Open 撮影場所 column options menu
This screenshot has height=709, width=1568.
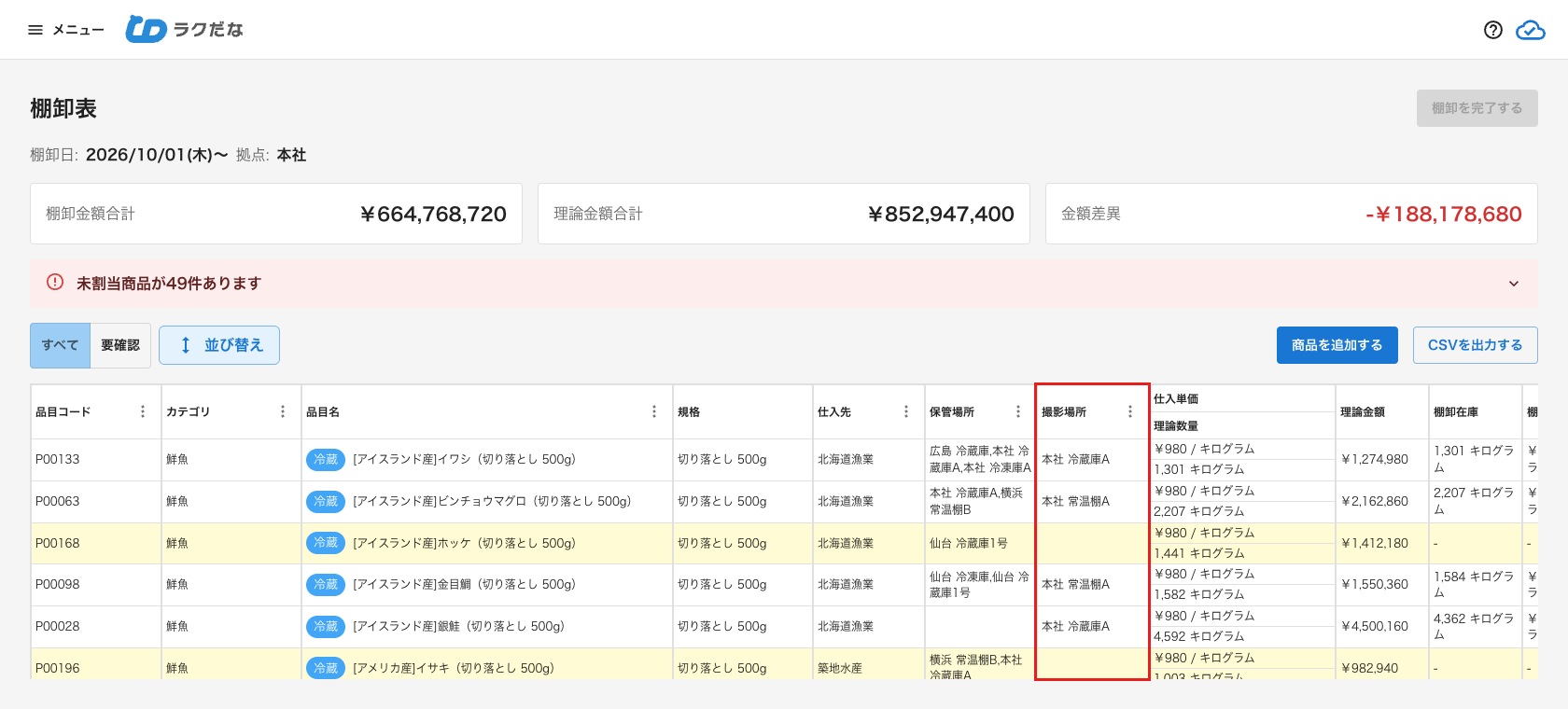point(1130,411)
